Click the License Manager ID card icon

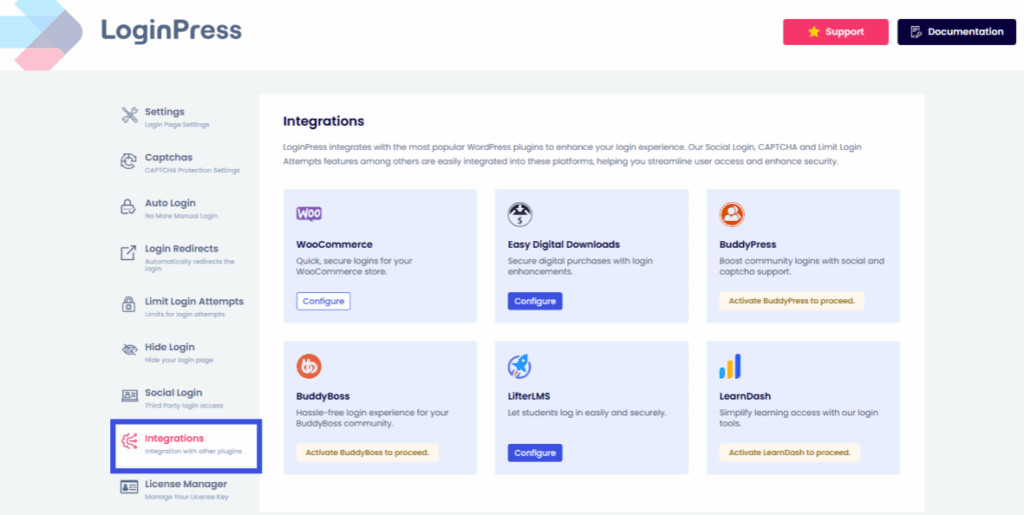pyautogui.click(x=129, y=487)
